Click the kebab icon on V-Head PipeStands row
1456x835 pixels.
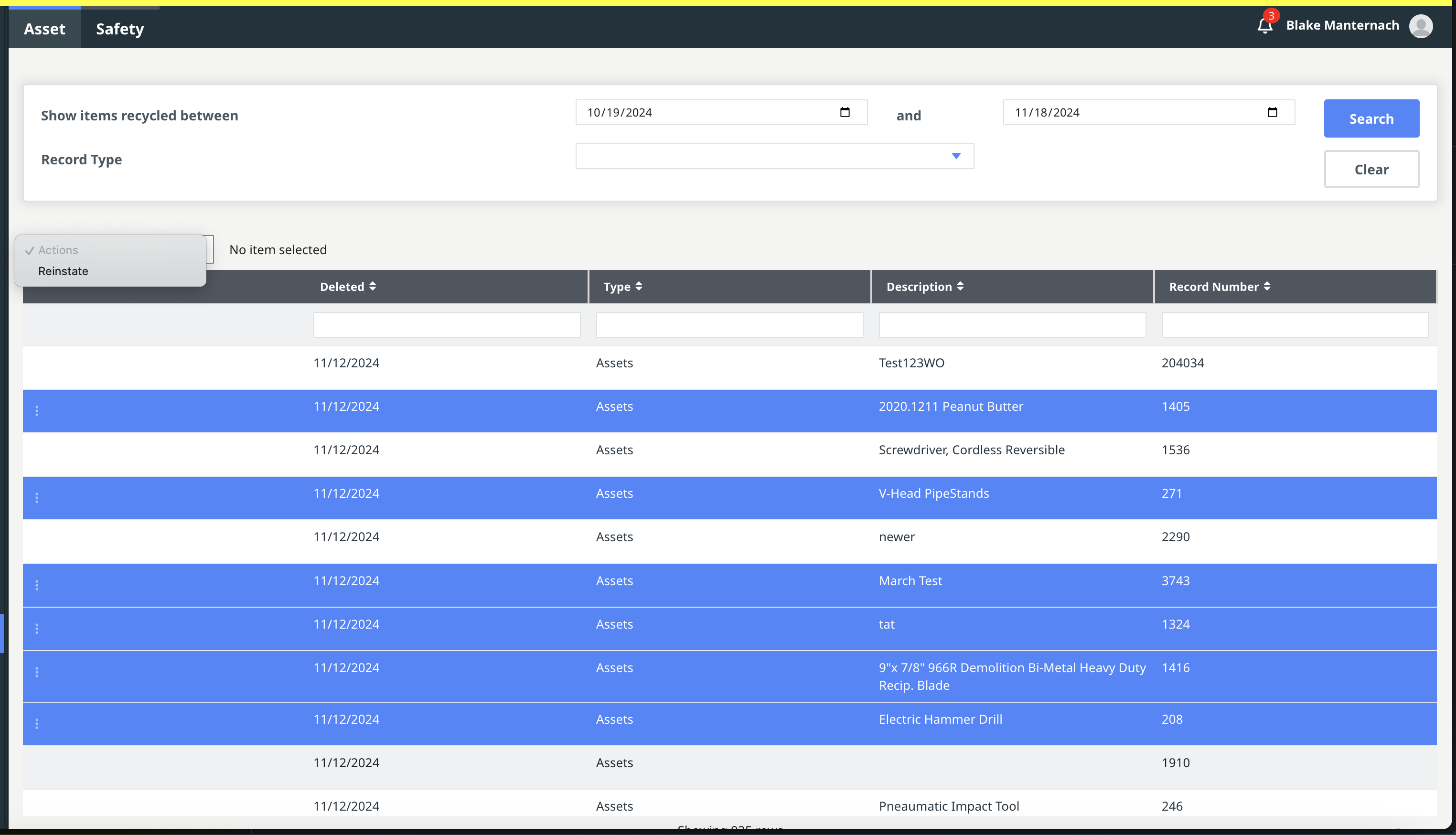pyautogui.click(x=37, y=498)
